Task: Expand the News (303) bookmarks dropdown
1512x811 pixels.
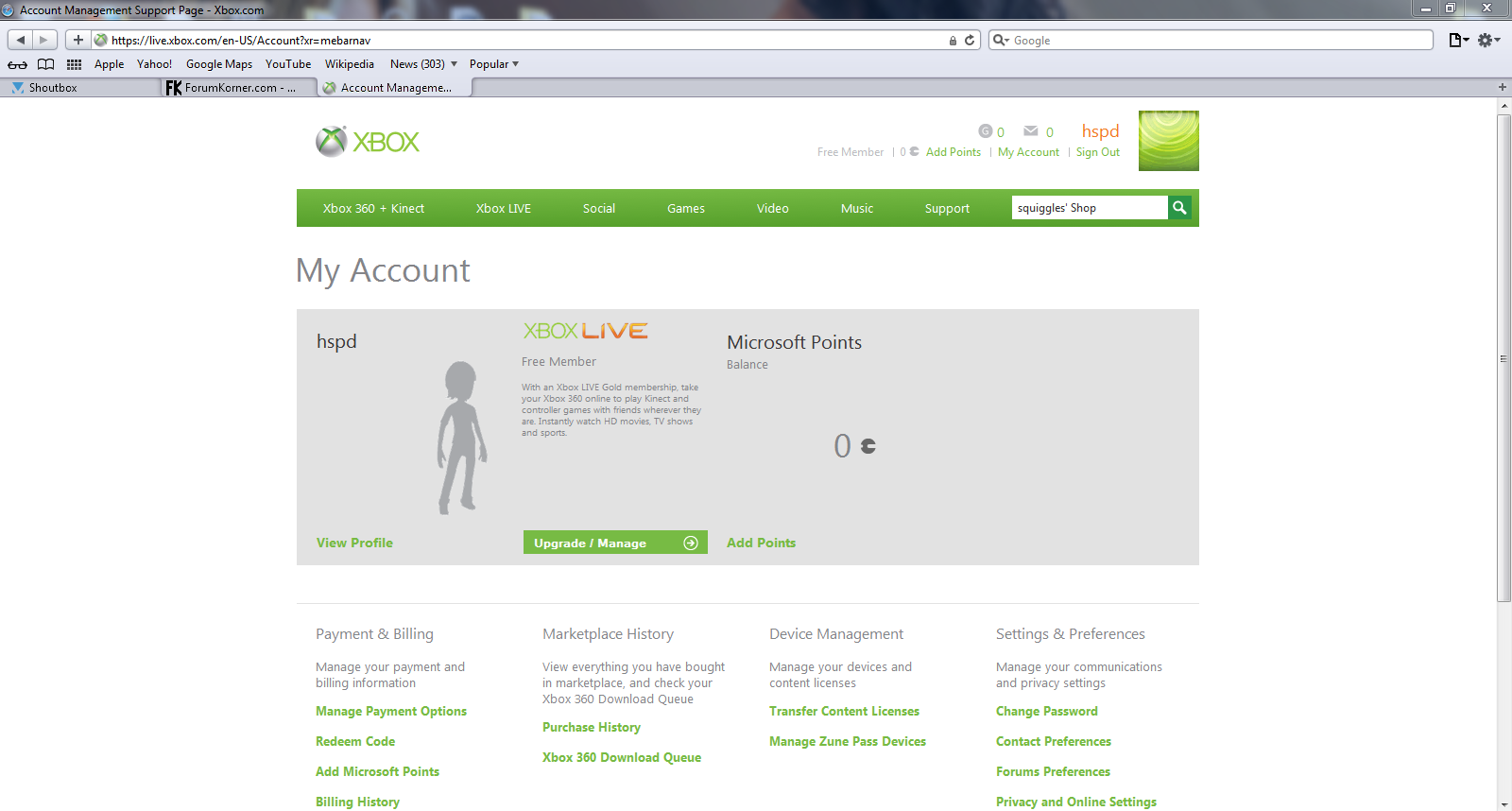Action: (x=423, y=64)
